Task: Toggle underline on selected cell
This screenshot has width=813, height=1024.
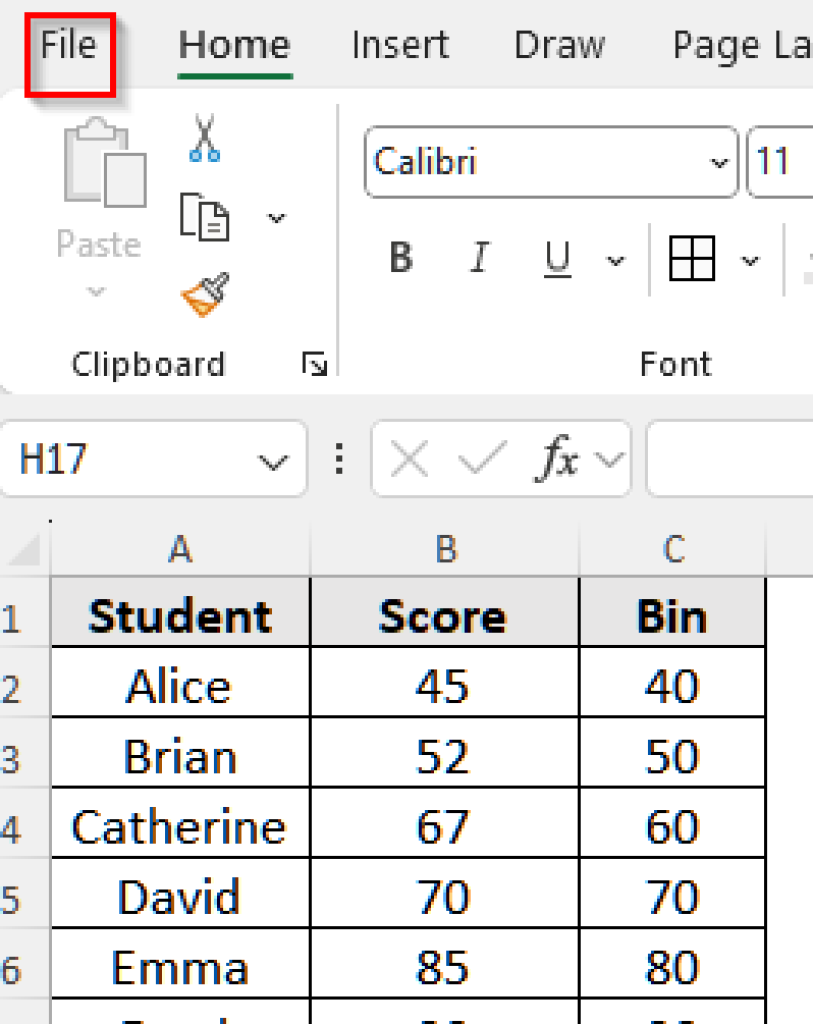Action: pyautogui.click(x=559, y=258)
